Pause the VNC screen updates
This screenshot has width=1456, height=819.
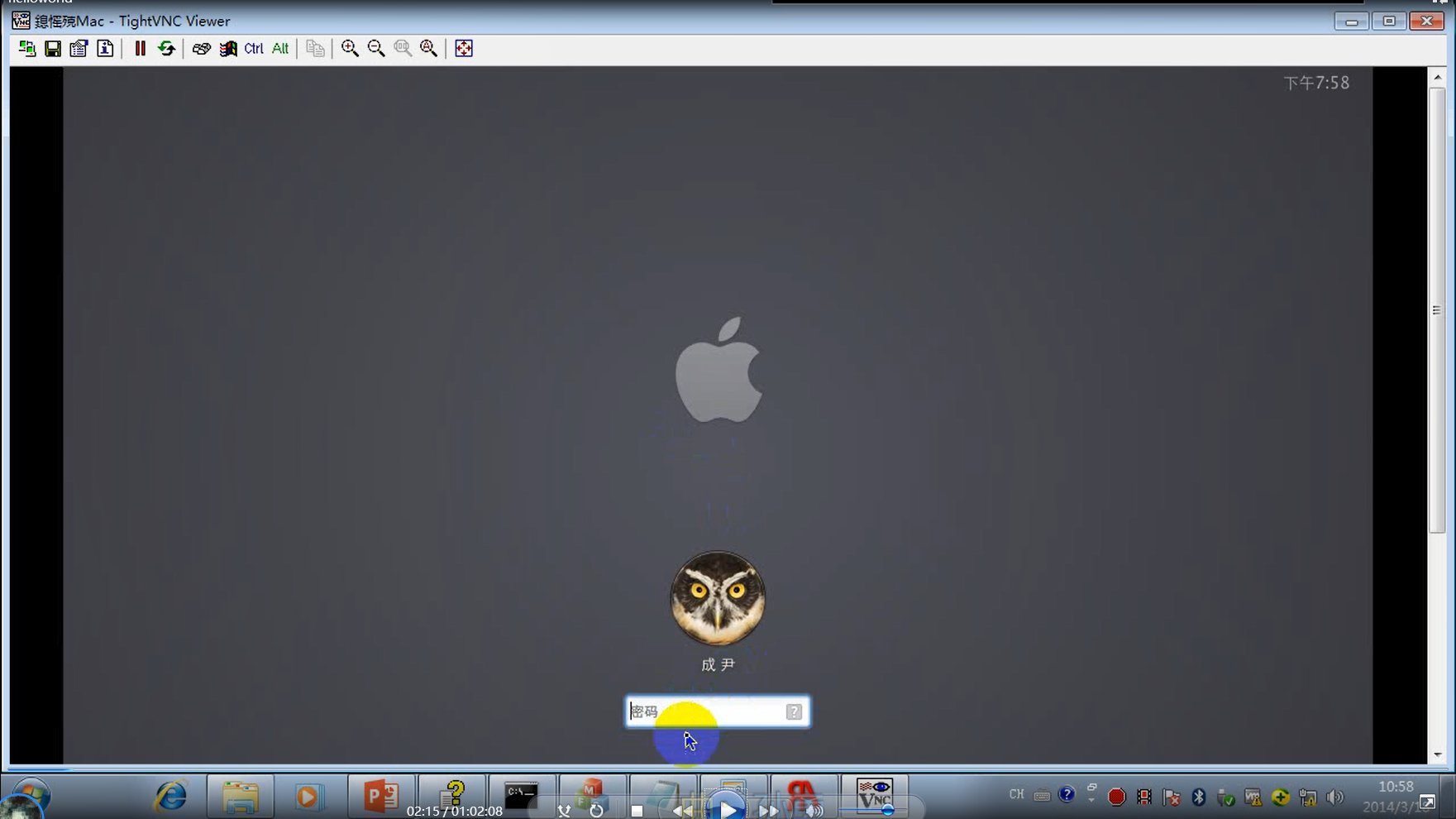coord(141,49)
